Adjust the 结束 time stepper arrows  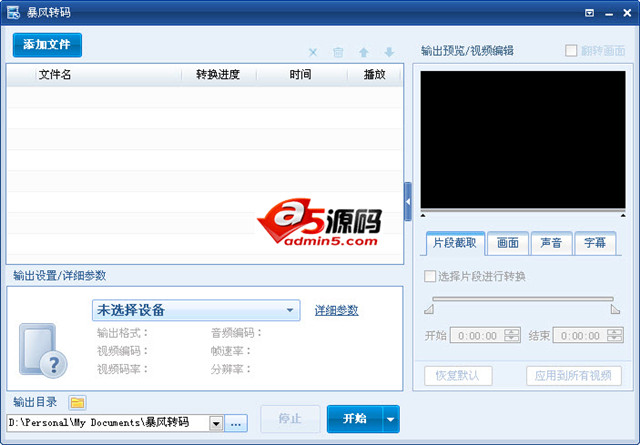coord(614,336)
